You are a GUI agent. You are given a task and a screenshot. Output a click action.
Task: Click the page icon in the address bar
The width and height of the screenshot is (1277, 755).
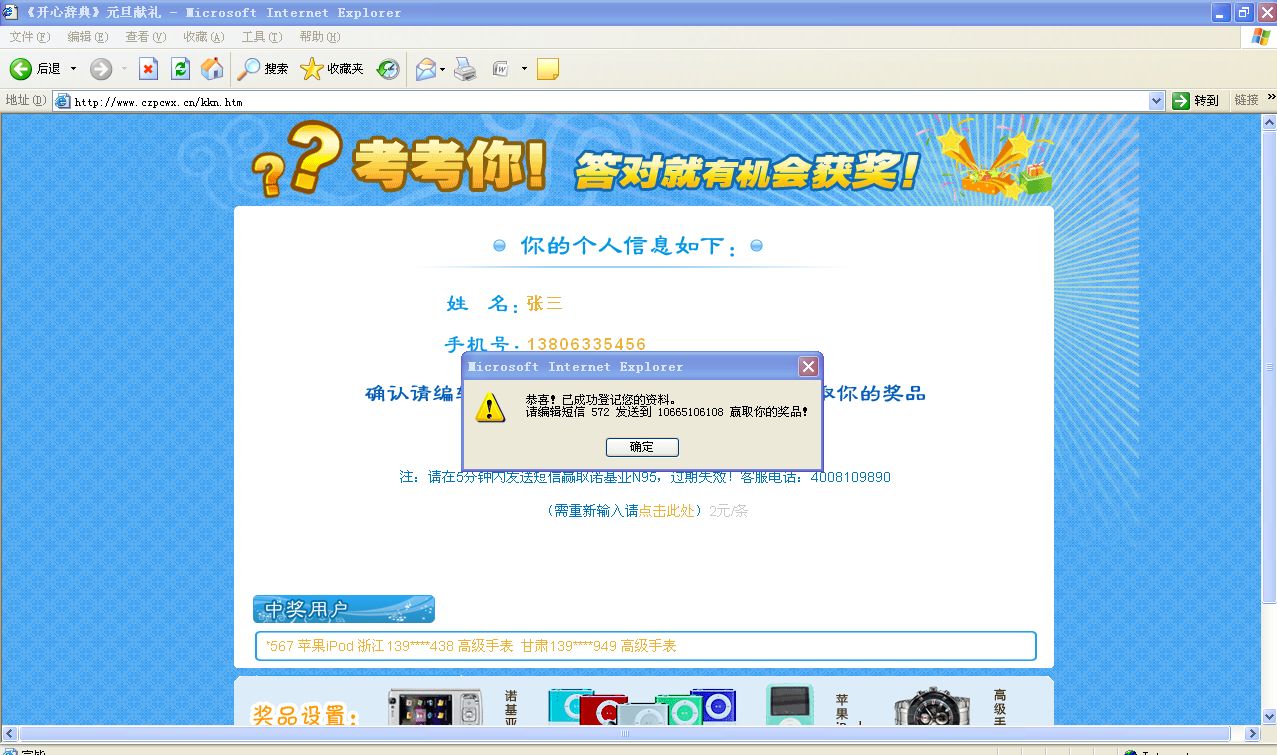(62, 100)
